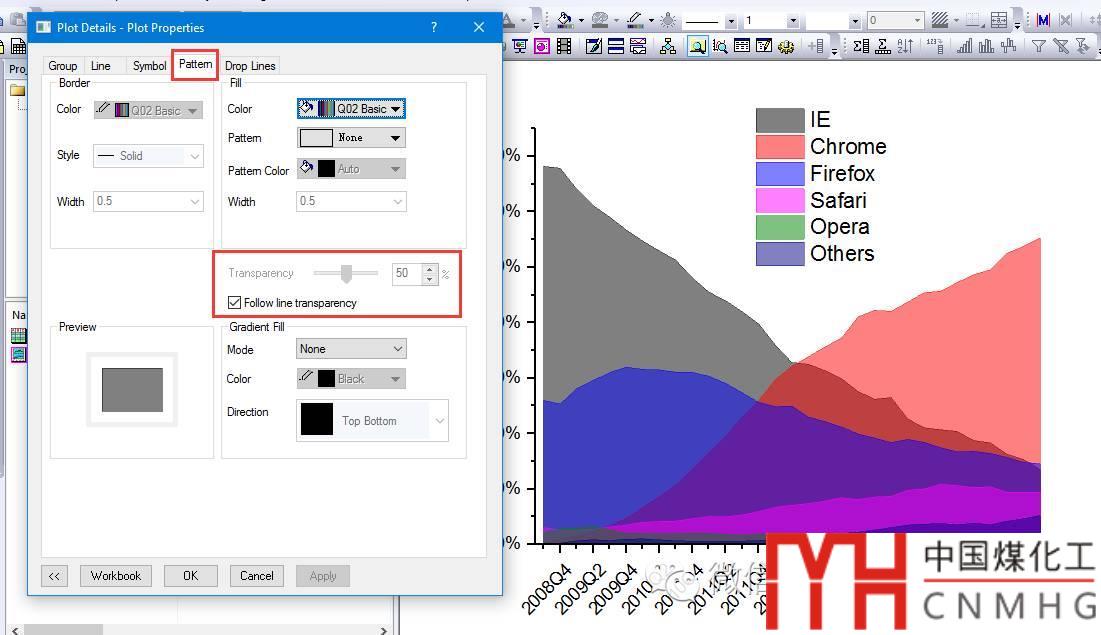Click the funnel filter icon in the toolbar
Image resolution: width=1101 pixels, height=635 pixels.
click(1039, 46)
